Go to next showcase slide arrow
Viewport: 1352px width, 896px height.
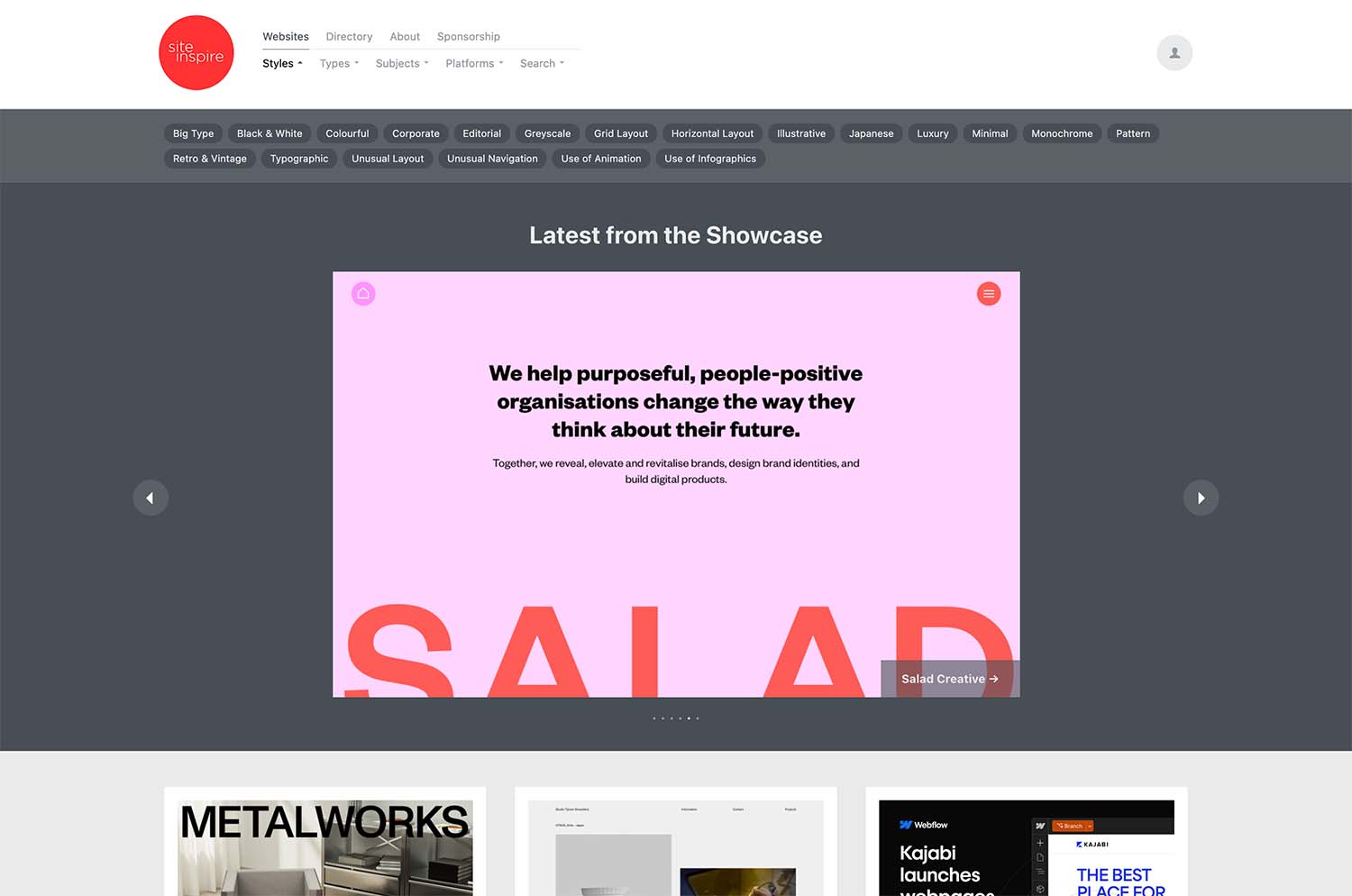tap(1201, 498)
